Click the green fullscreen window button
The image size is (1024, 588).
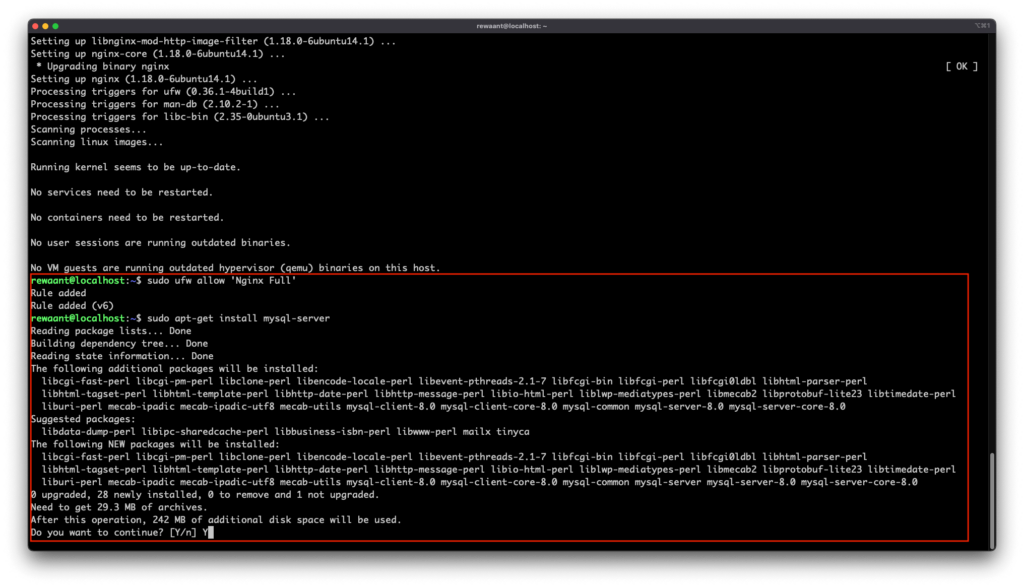point(56,26)
